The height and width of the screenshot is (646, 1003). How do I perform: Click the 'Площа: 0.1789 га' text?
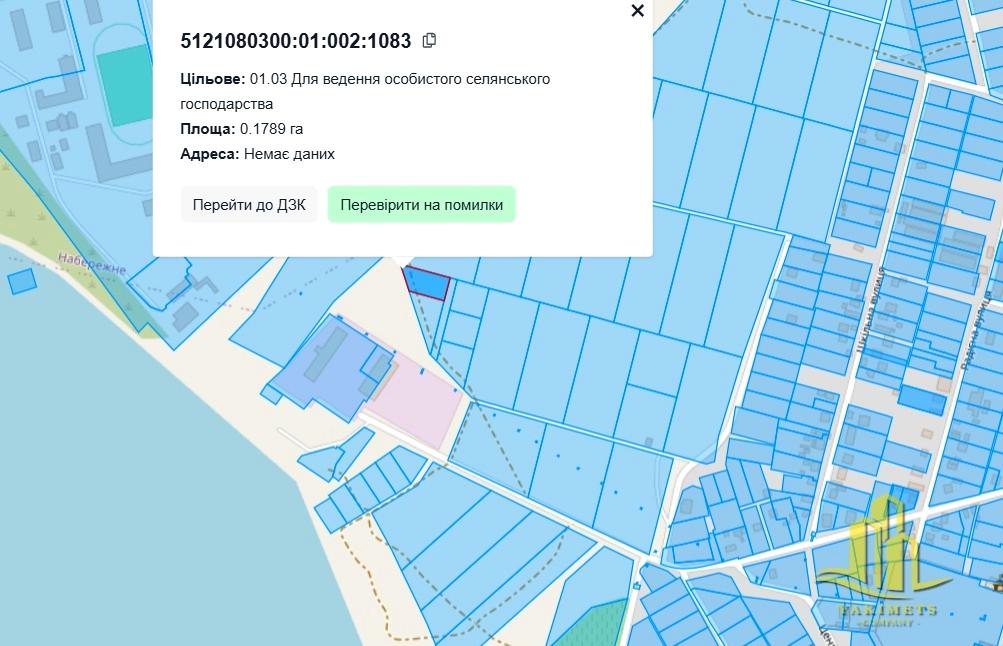[242, 129]
